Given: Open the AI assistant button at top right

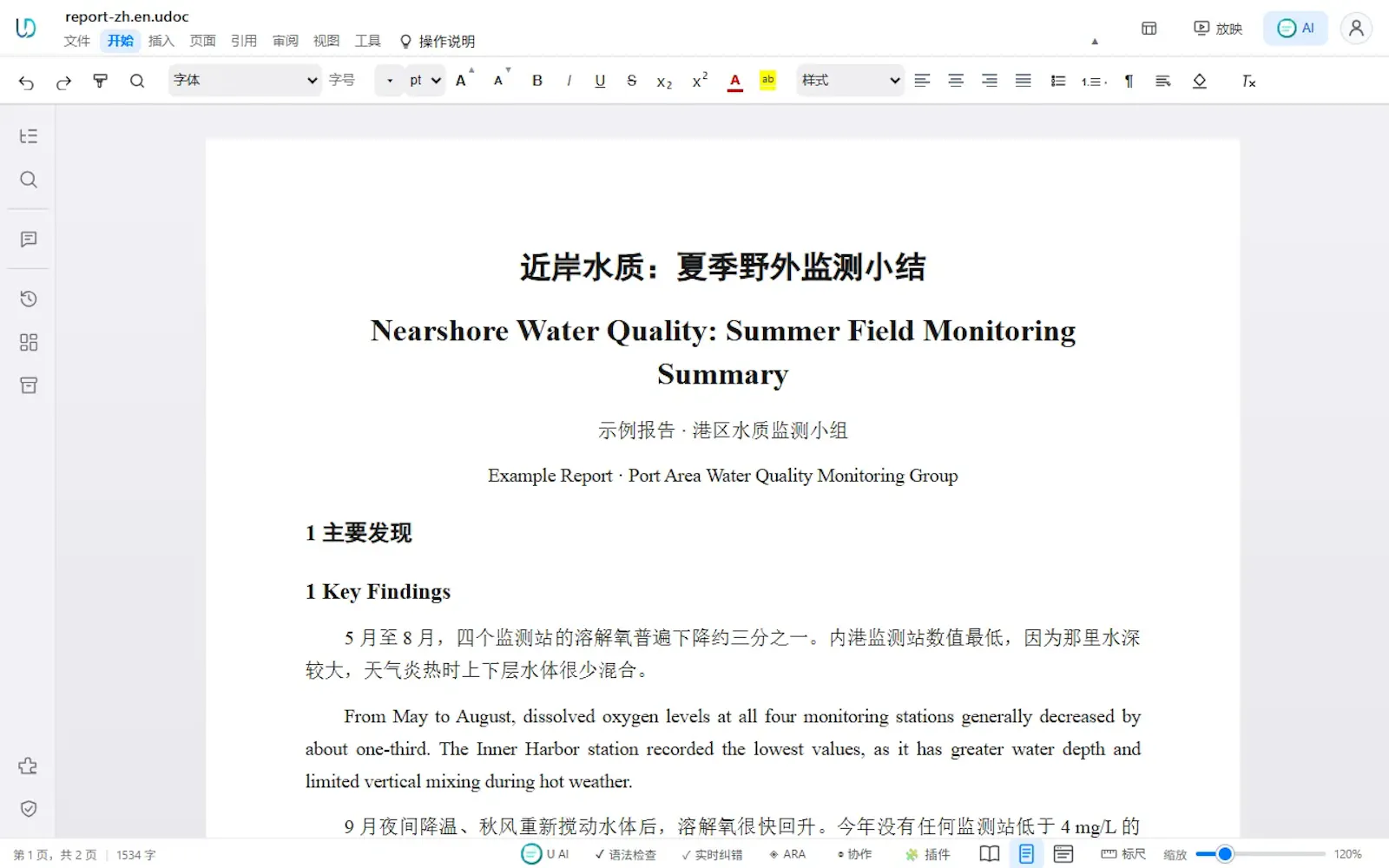Looking at the screenshot, I should 1295,29.
